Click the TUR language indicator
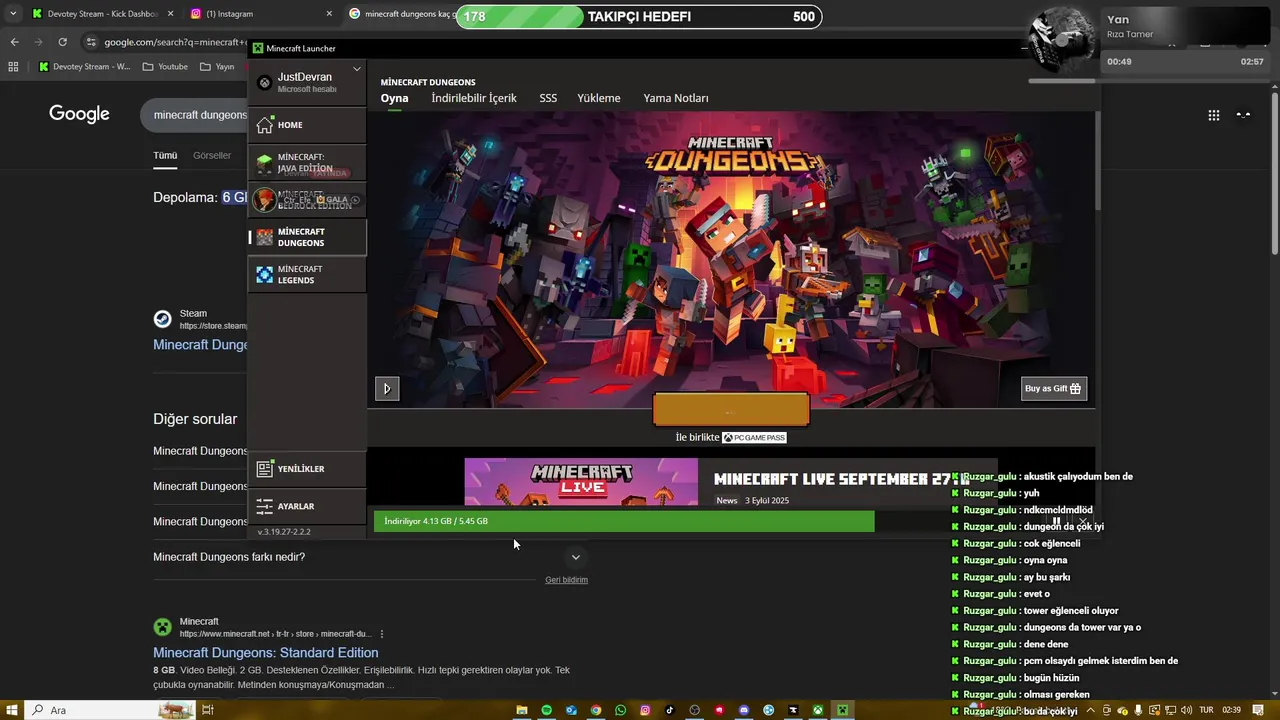This screenshot has height=720, width=1280. [x=1206, y=710]
